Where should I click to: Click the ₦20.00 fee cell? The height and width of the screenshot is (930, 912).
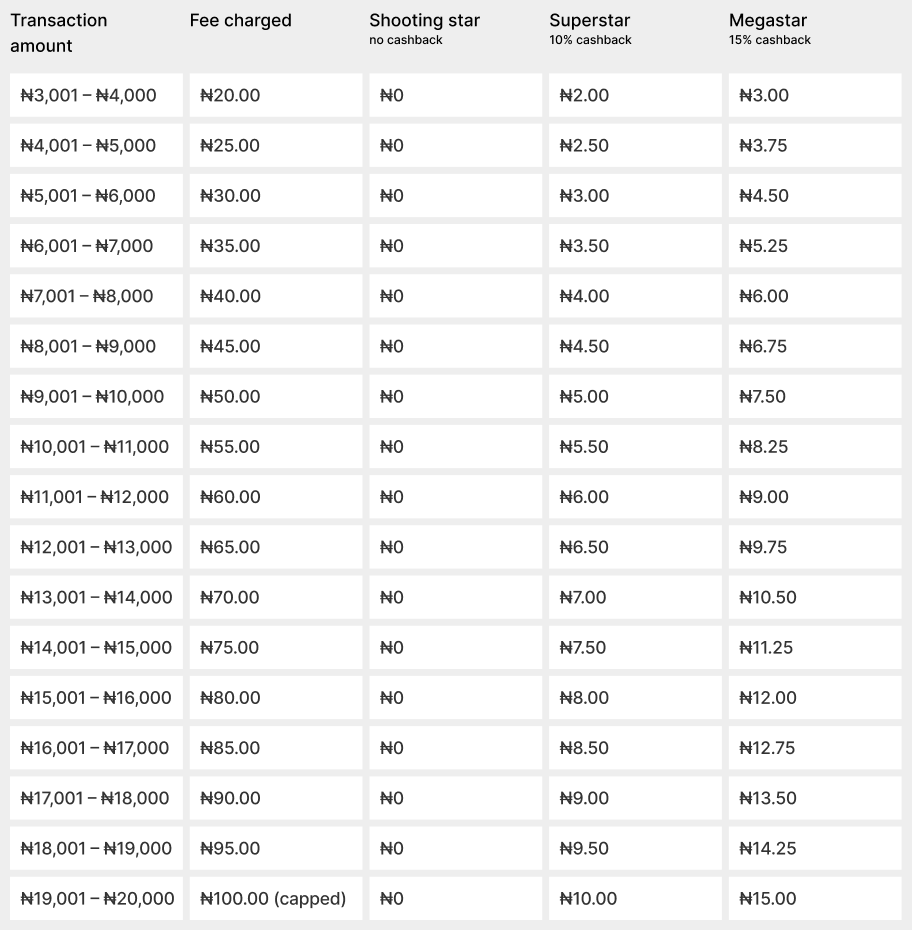point(276,95)
